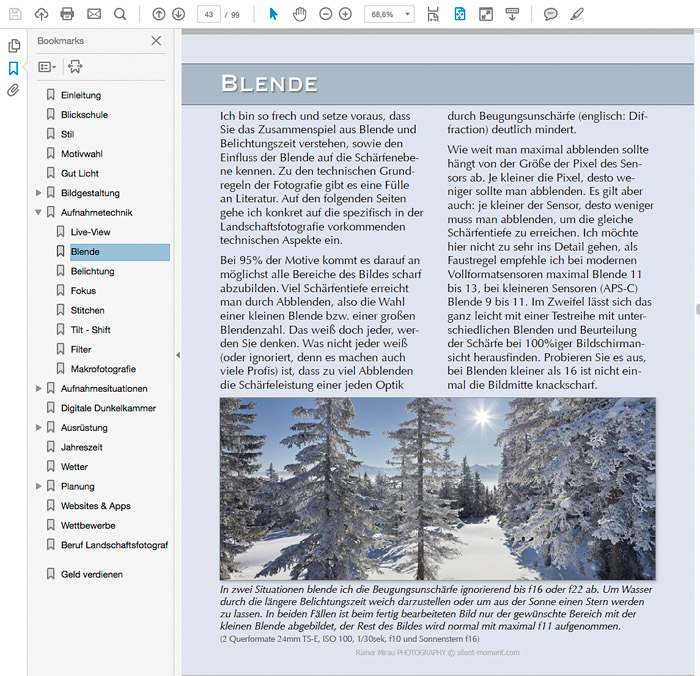Viewport: 700px width, 676px height.
Task: Click the winter forest photo
Action: (438, 488)
